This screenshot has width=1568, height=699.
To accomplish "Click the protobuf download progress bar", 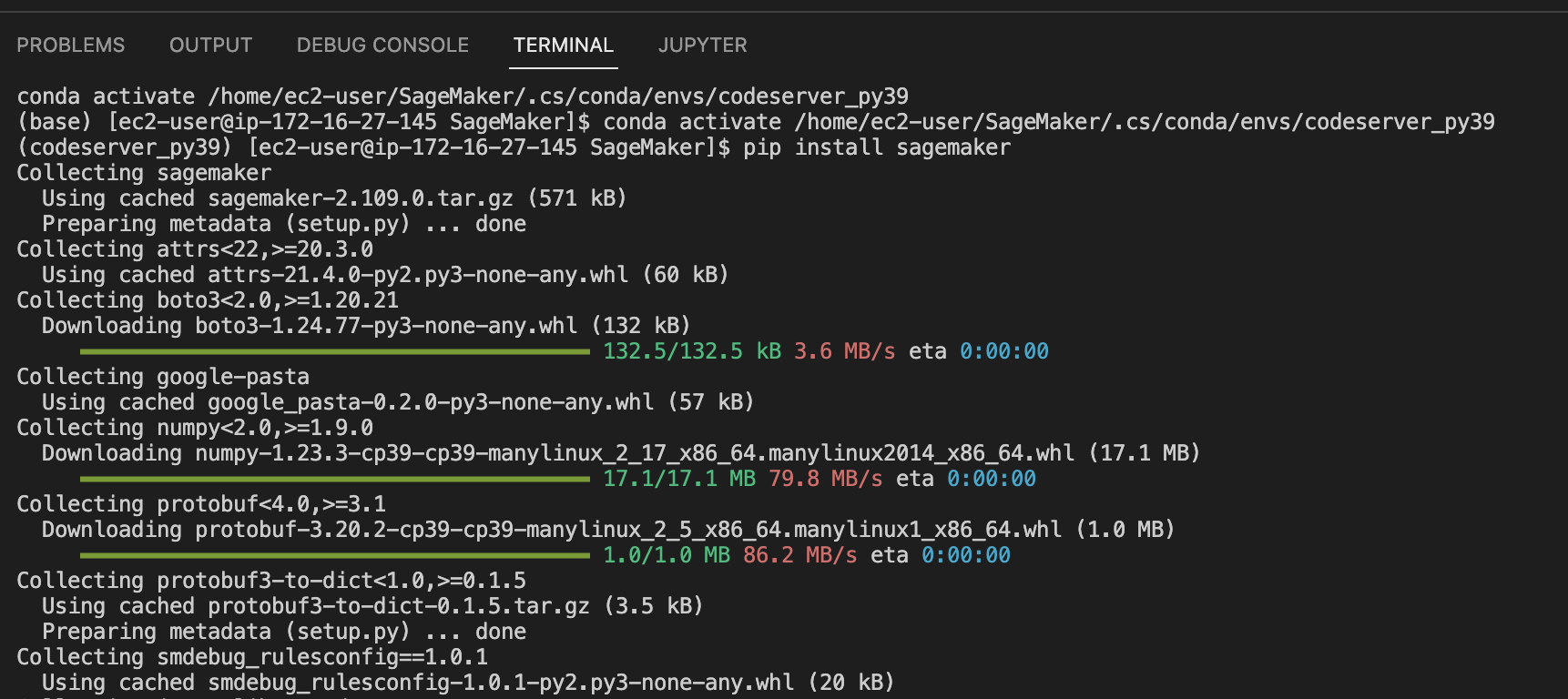I will click(x=335, y=555).
